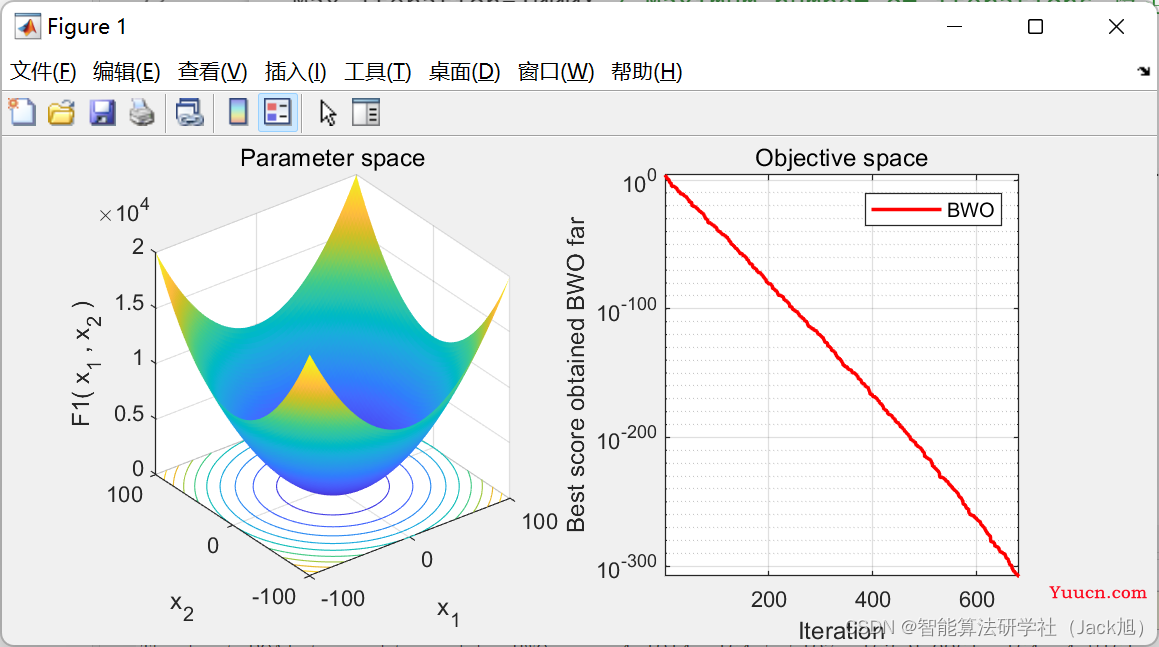Open the Property Inspector toolbar icon
The width and height of the screenshot is (1159, 647).
click(366, 112)
